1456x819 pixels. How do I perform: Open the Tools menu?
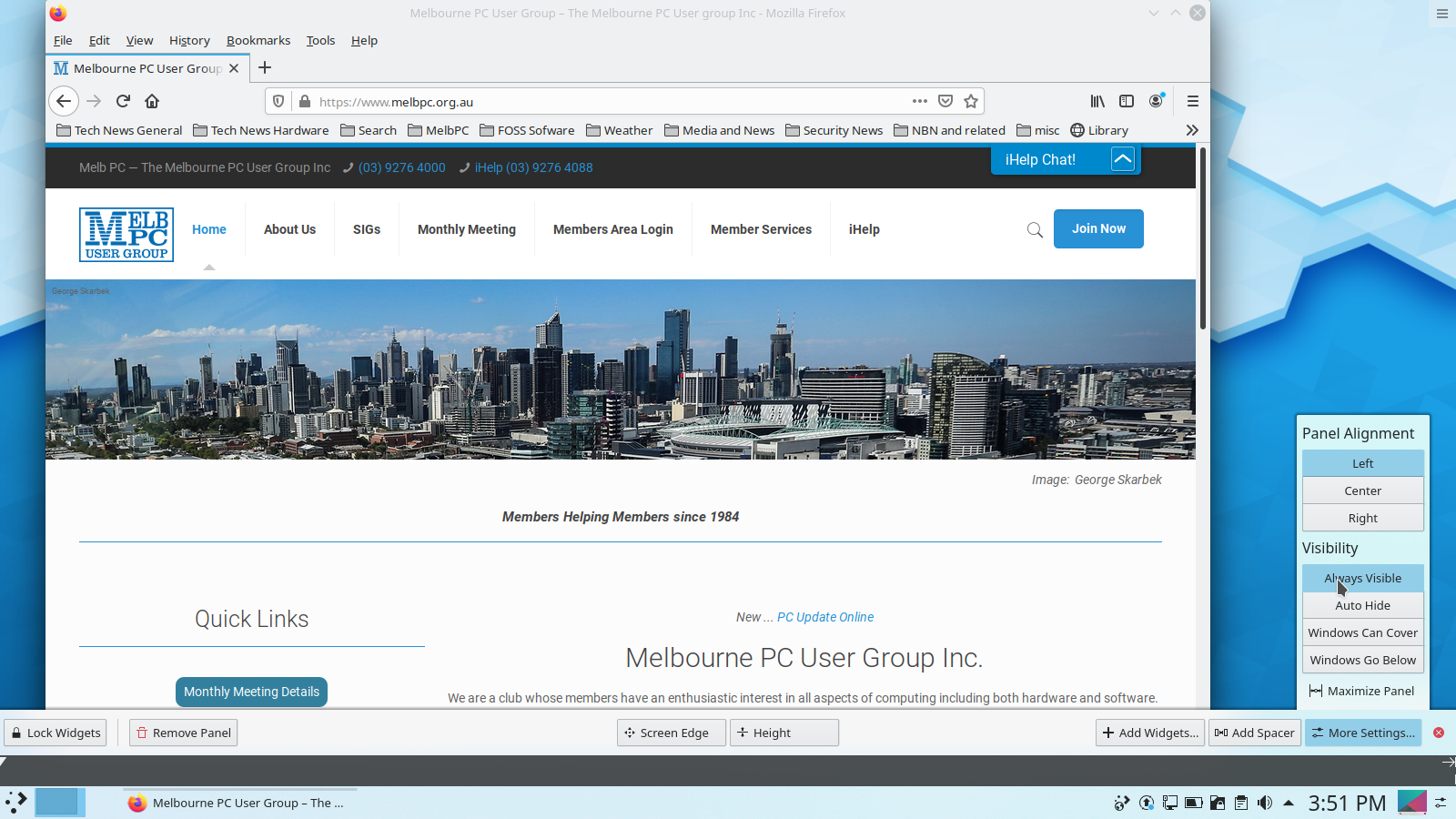point(320,40)
